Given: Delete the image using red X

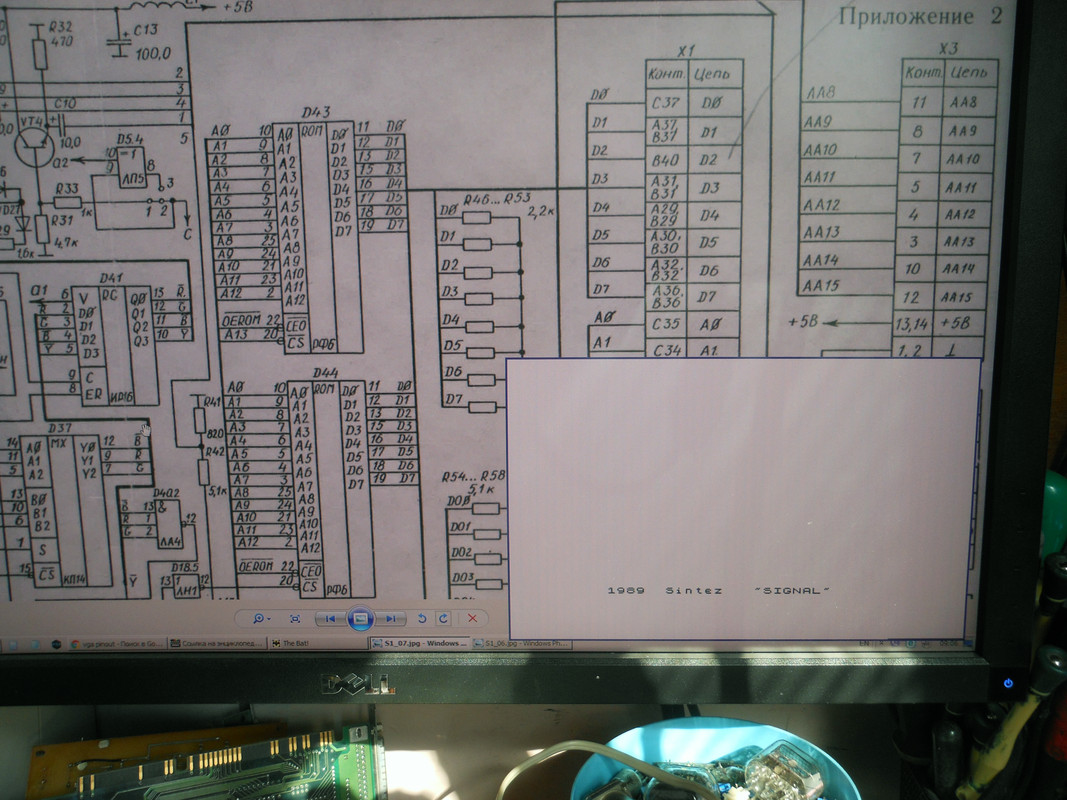Looking at the screenshot, I should (x=472, y=618).
